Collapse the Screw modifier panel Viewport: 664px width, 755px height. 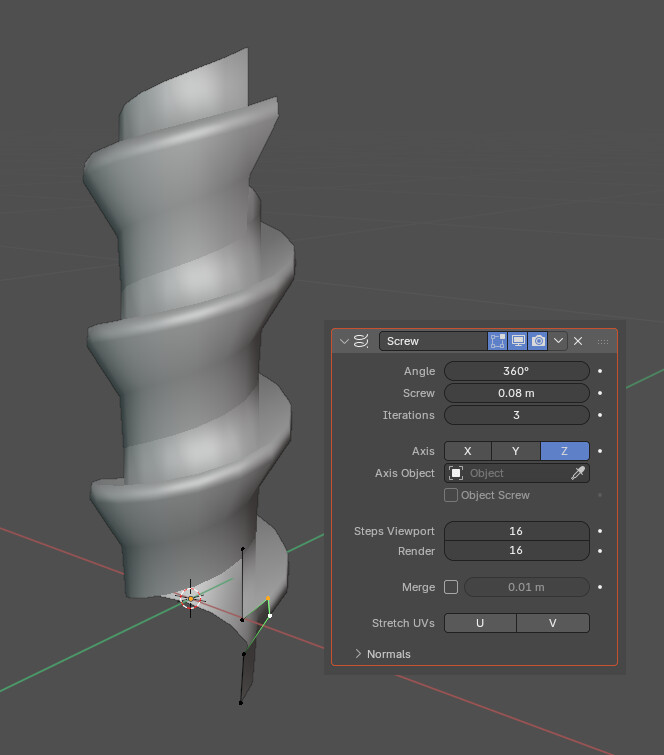344,341
